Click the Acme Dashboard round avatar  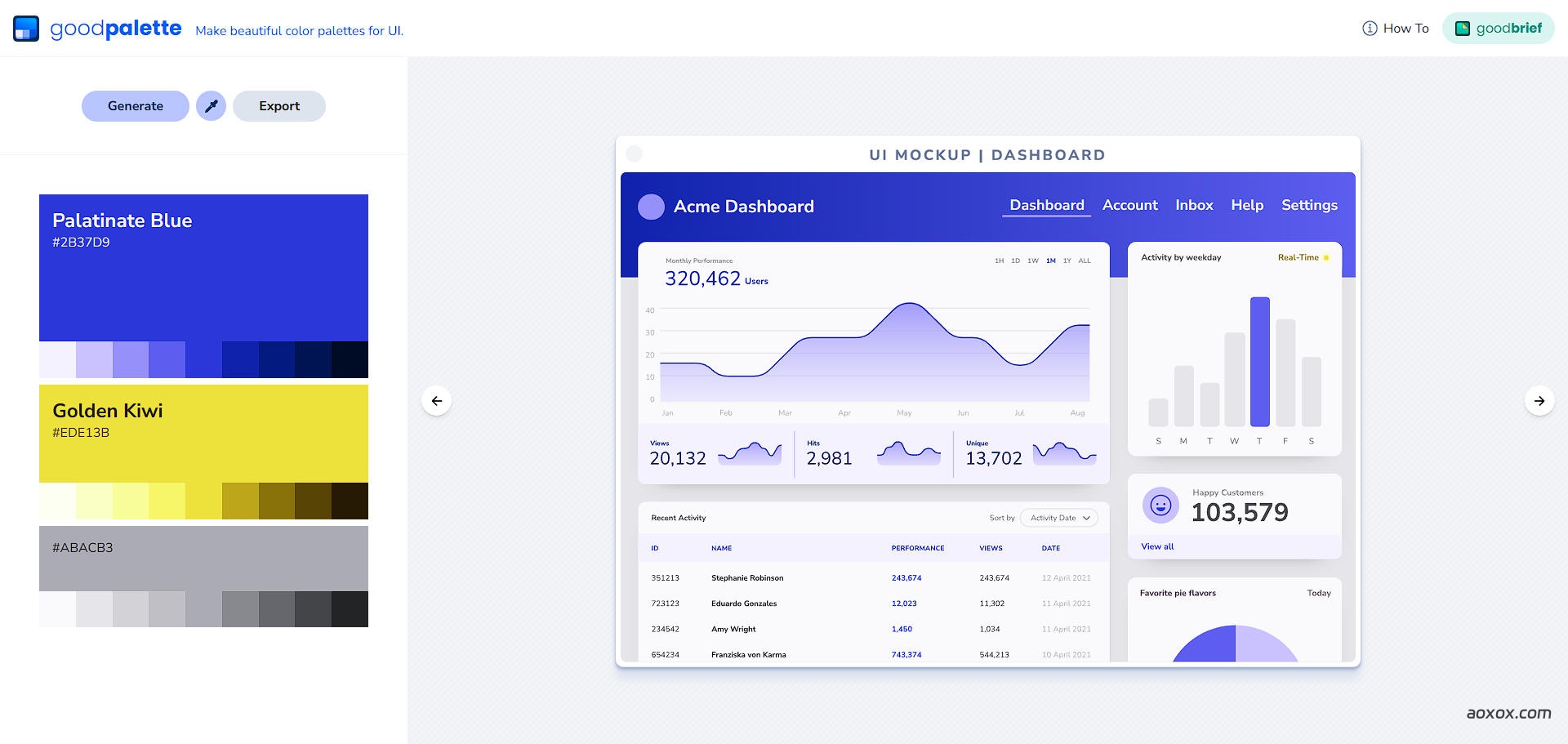pos(651,207)
